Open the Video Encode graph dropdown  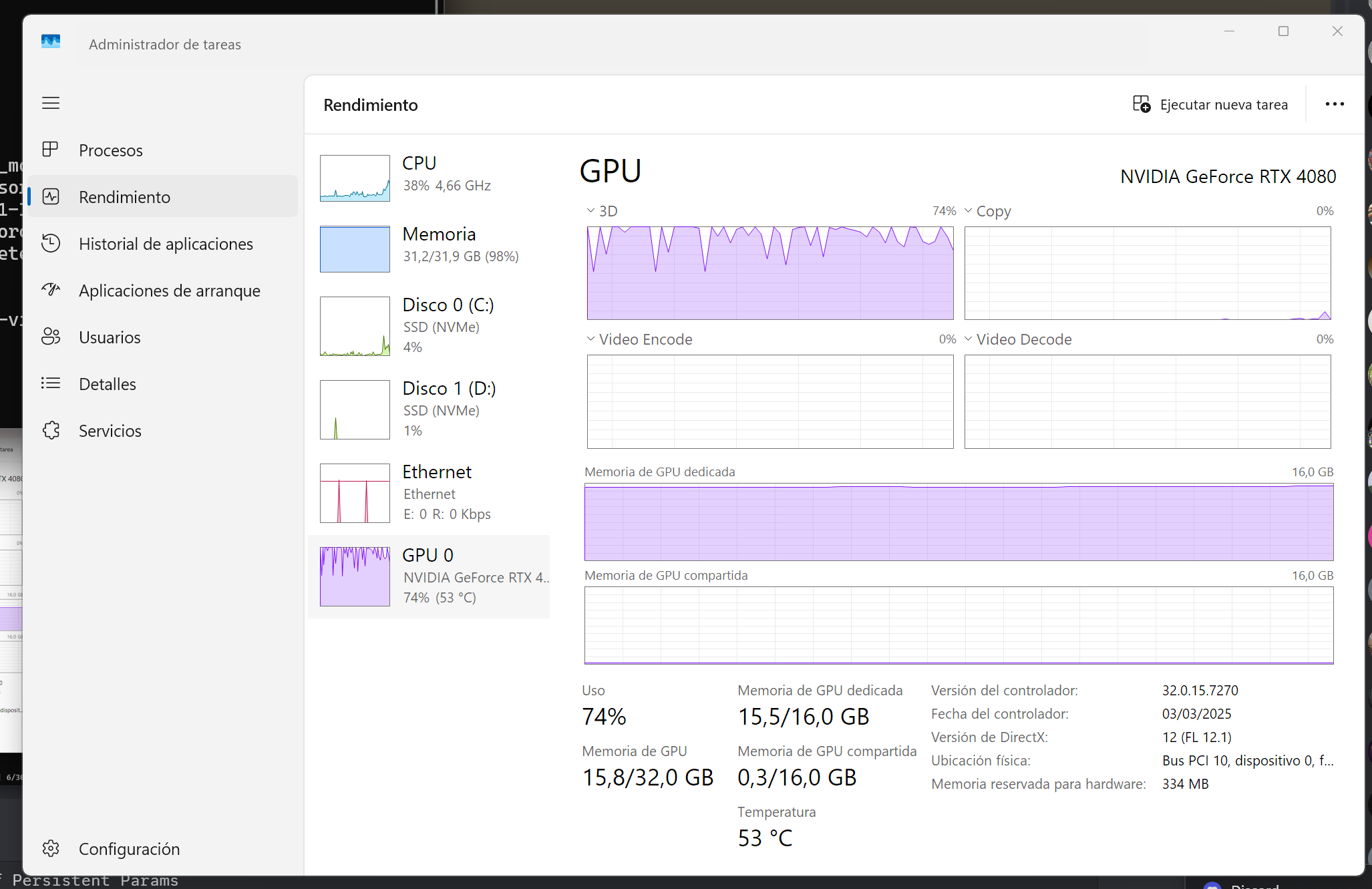point(590,339)
